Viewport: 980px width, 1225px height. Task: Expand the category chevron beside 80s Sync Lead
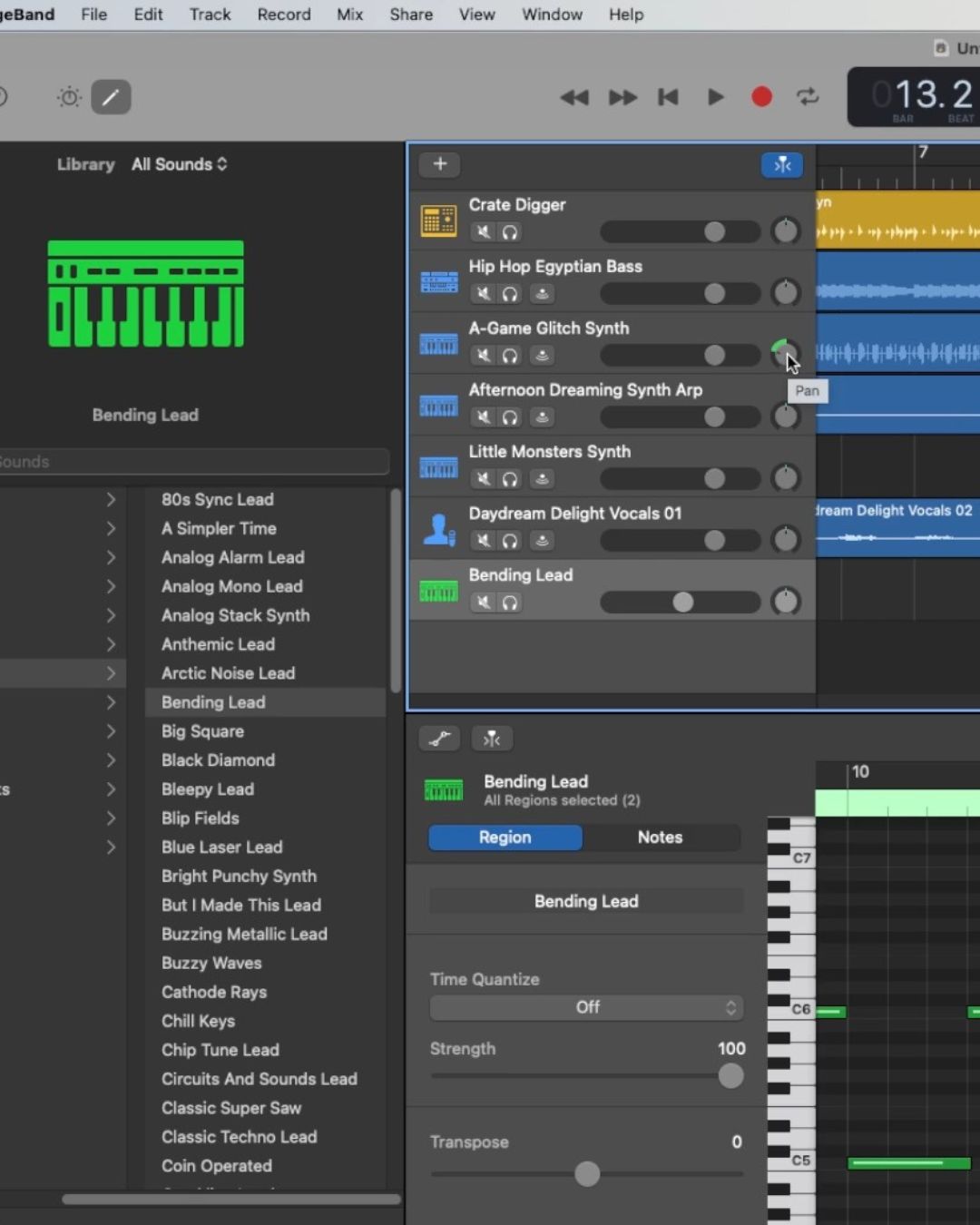click(x=111, y=499)
